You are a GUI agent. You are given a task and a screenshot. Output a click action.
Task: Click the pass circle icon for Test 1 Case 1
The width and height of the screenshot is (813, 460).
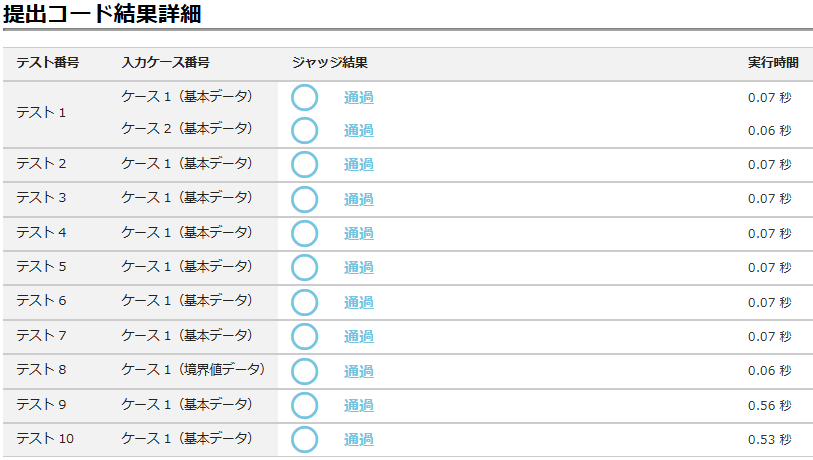tap(304, 97)
